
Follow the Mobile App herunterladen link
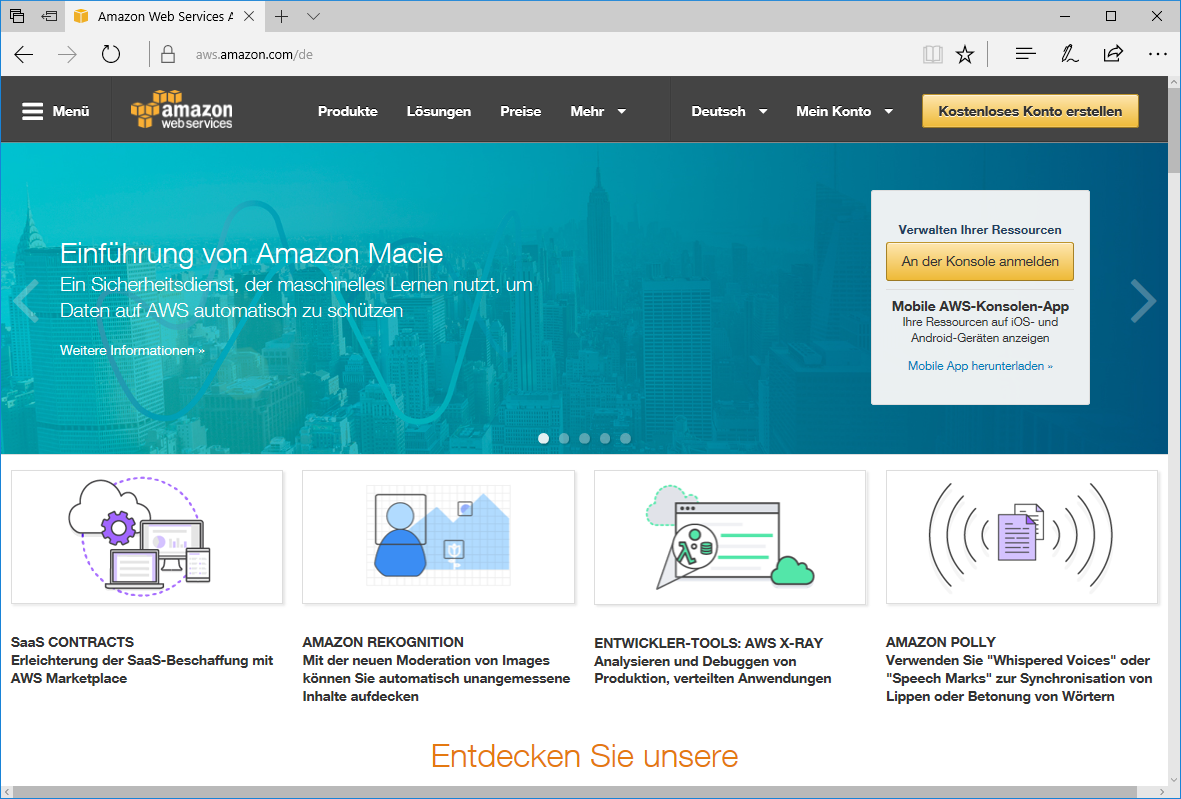[x=979, y=366]
